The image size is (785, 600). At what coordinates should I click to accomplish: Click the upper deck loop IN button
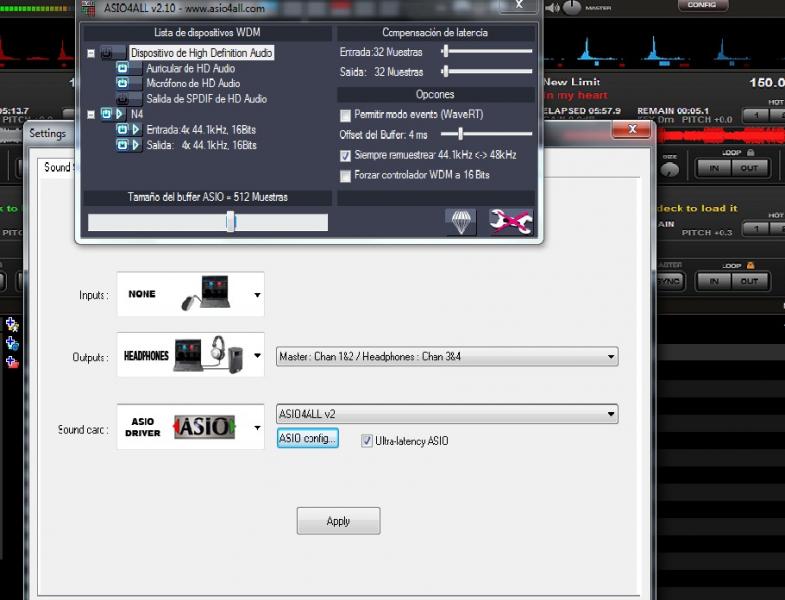714,168
